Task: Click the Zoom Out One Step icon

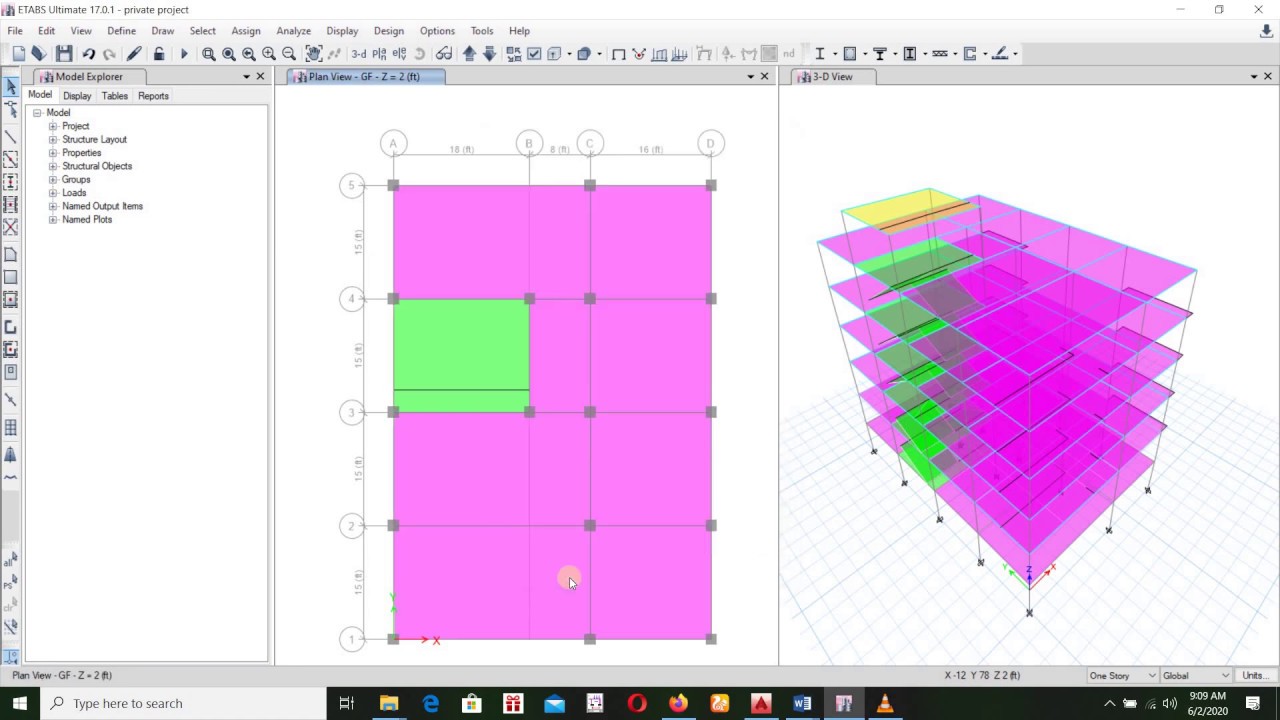Action: click(289, 54)
